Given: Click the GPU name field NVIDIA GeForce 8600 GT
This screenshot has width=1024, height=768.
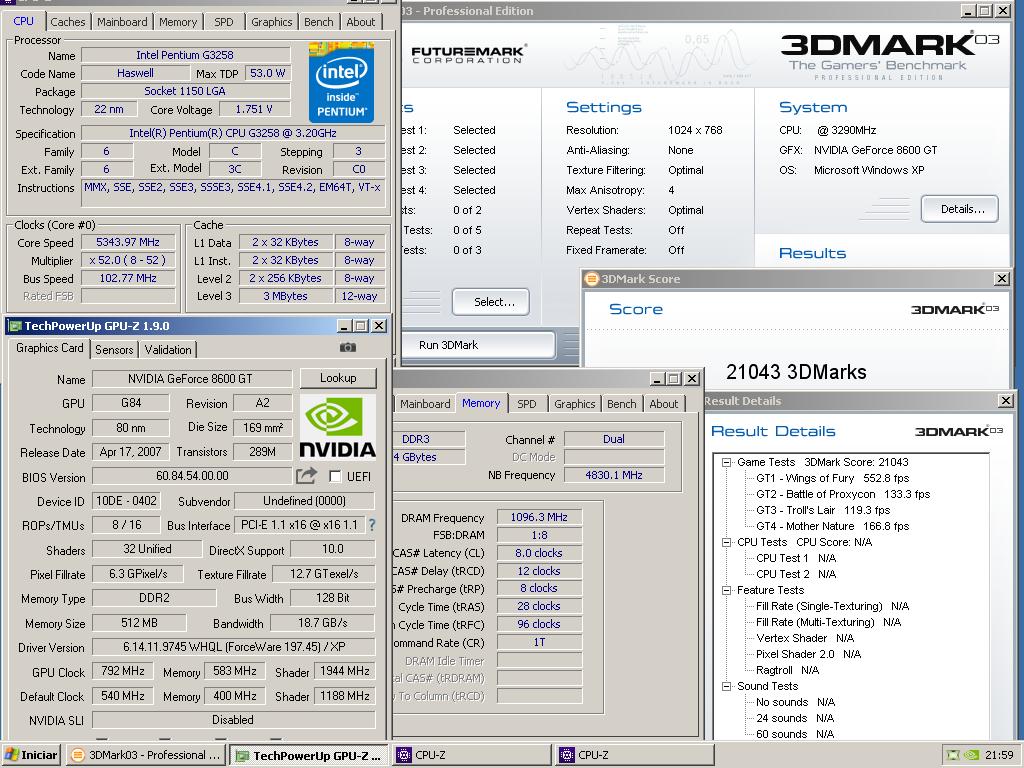Looking at the screenshot, I should click(x=191, y=378).
